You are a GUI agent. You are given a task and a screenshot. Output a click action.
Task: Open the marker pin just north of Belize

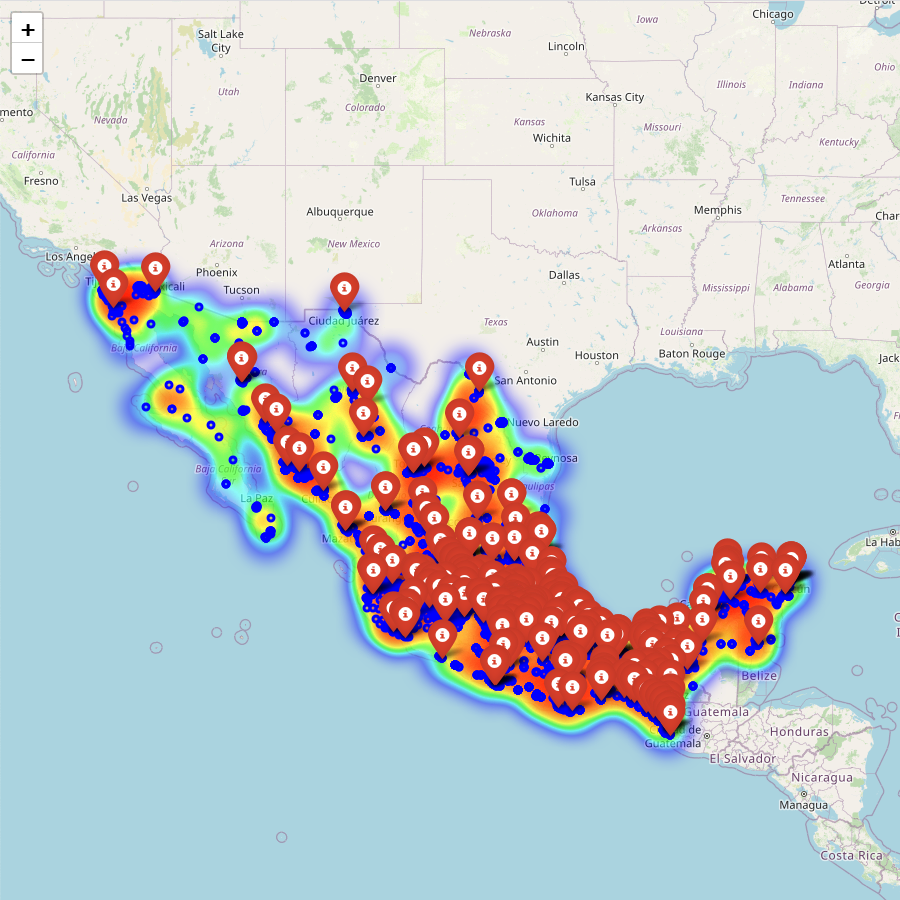click(758, 621)
